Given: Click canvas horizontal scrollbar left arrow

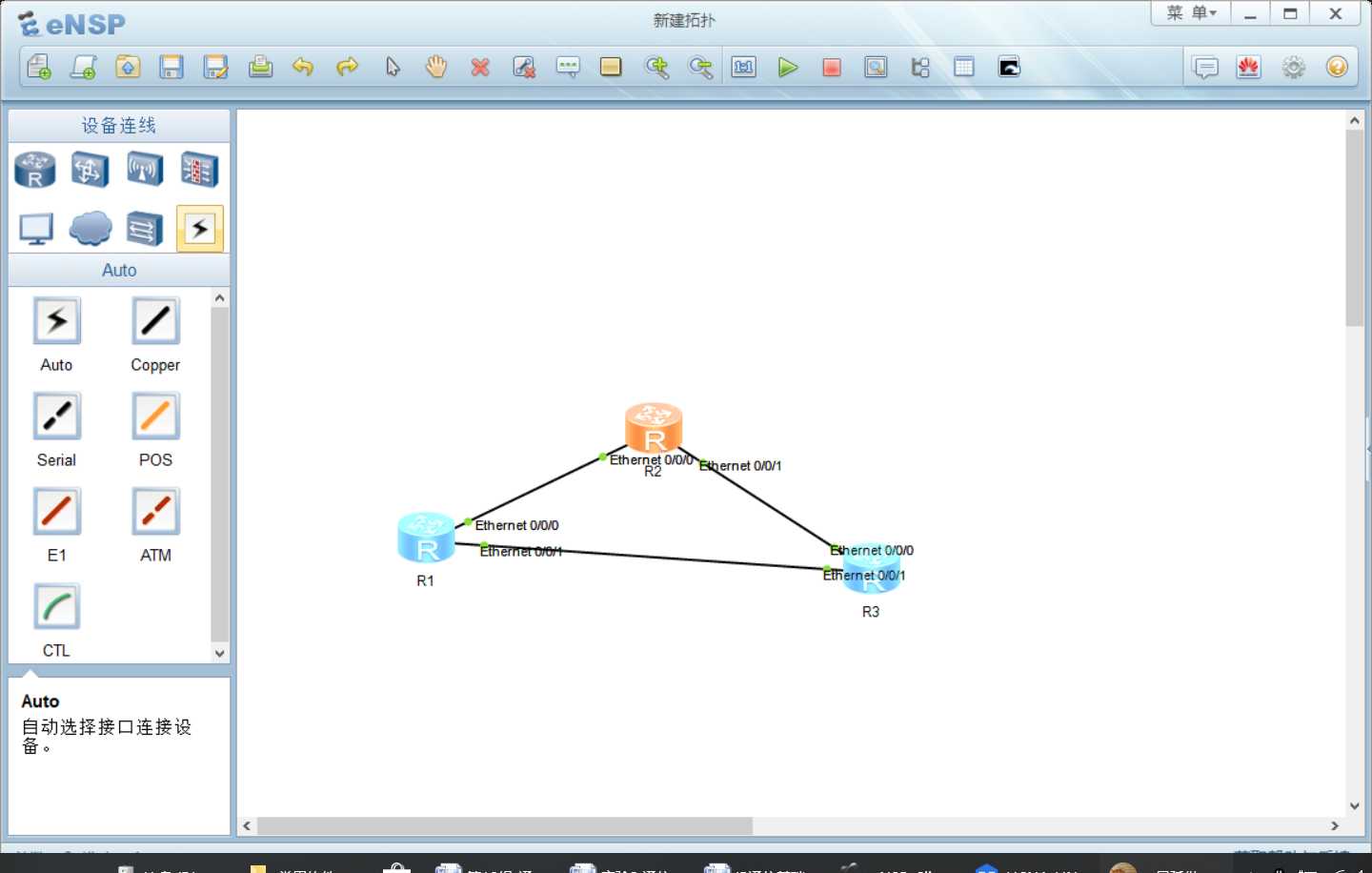Looking at the screenshot, I should coord(248,826).
